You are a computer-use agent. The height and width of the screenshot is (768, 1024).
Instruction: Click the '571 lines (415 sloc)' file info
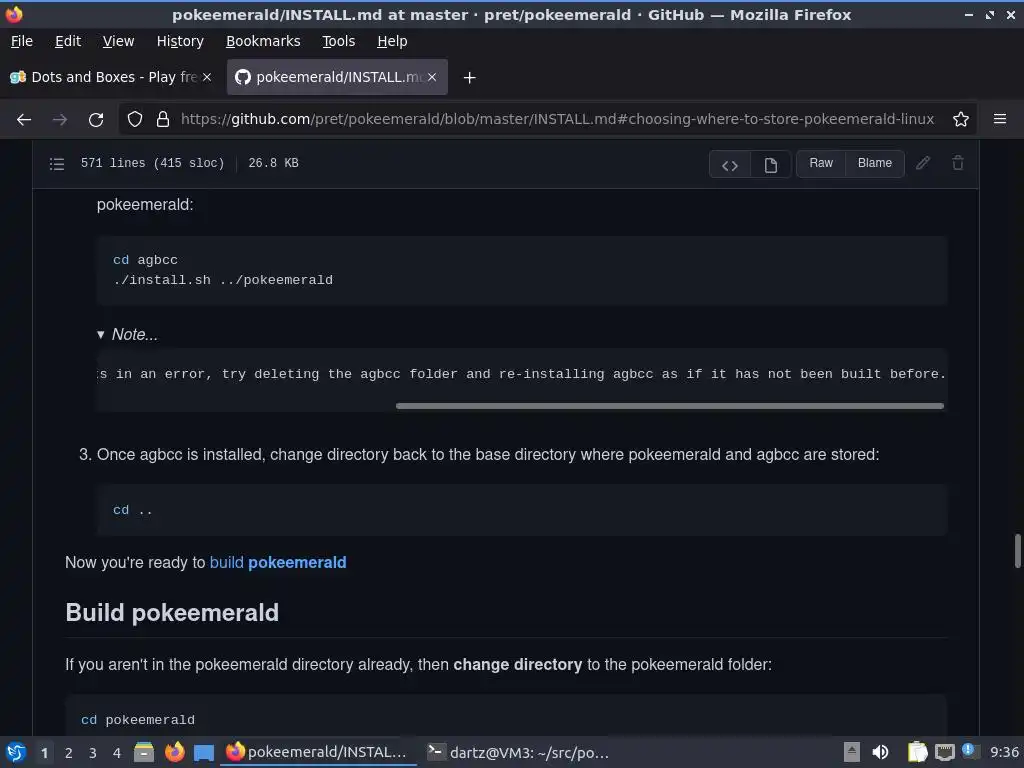[152, 163]
